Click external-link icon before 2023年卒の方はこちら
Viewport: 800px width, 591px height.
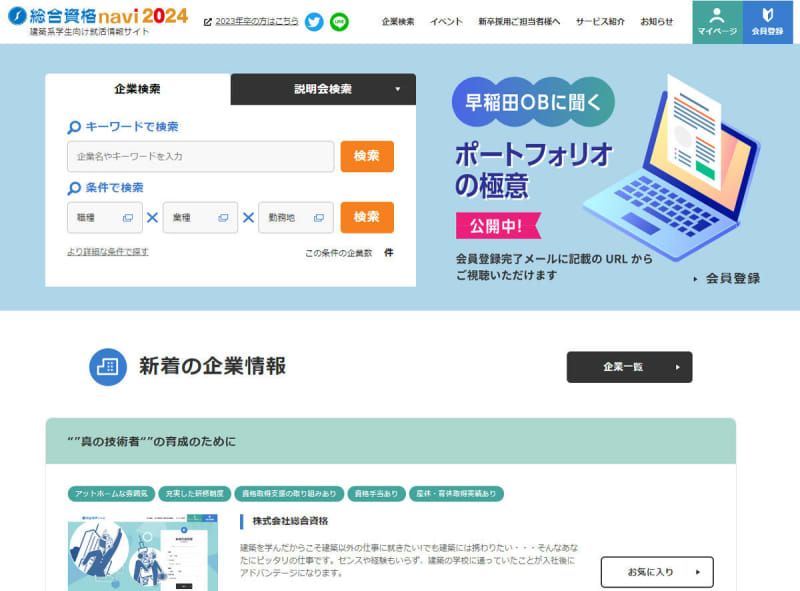[x=208, y=22]
